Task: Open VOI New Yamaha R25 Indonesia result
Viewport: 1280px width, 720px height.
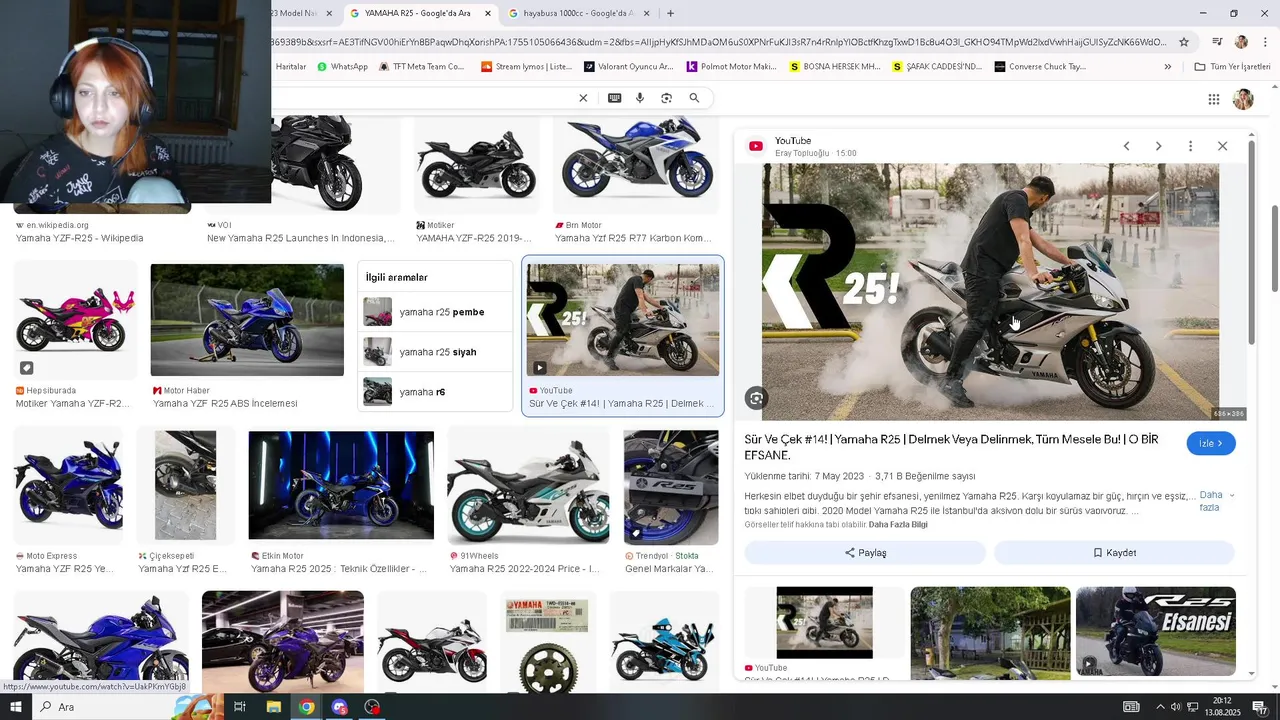Action: pos(300,238)
